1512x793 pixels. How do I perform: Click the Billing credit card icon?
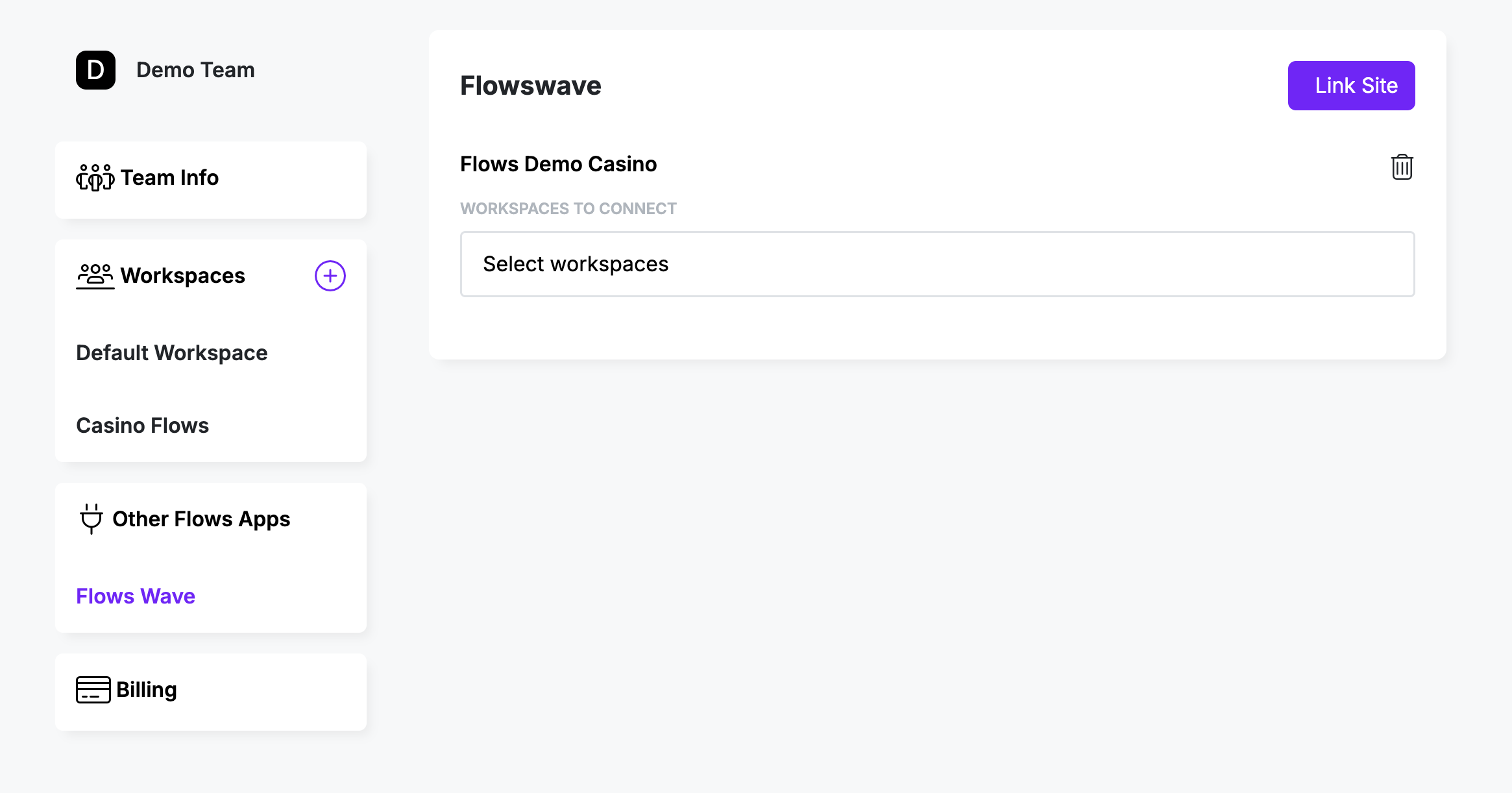pyautogui.click(x=93, y=690)
